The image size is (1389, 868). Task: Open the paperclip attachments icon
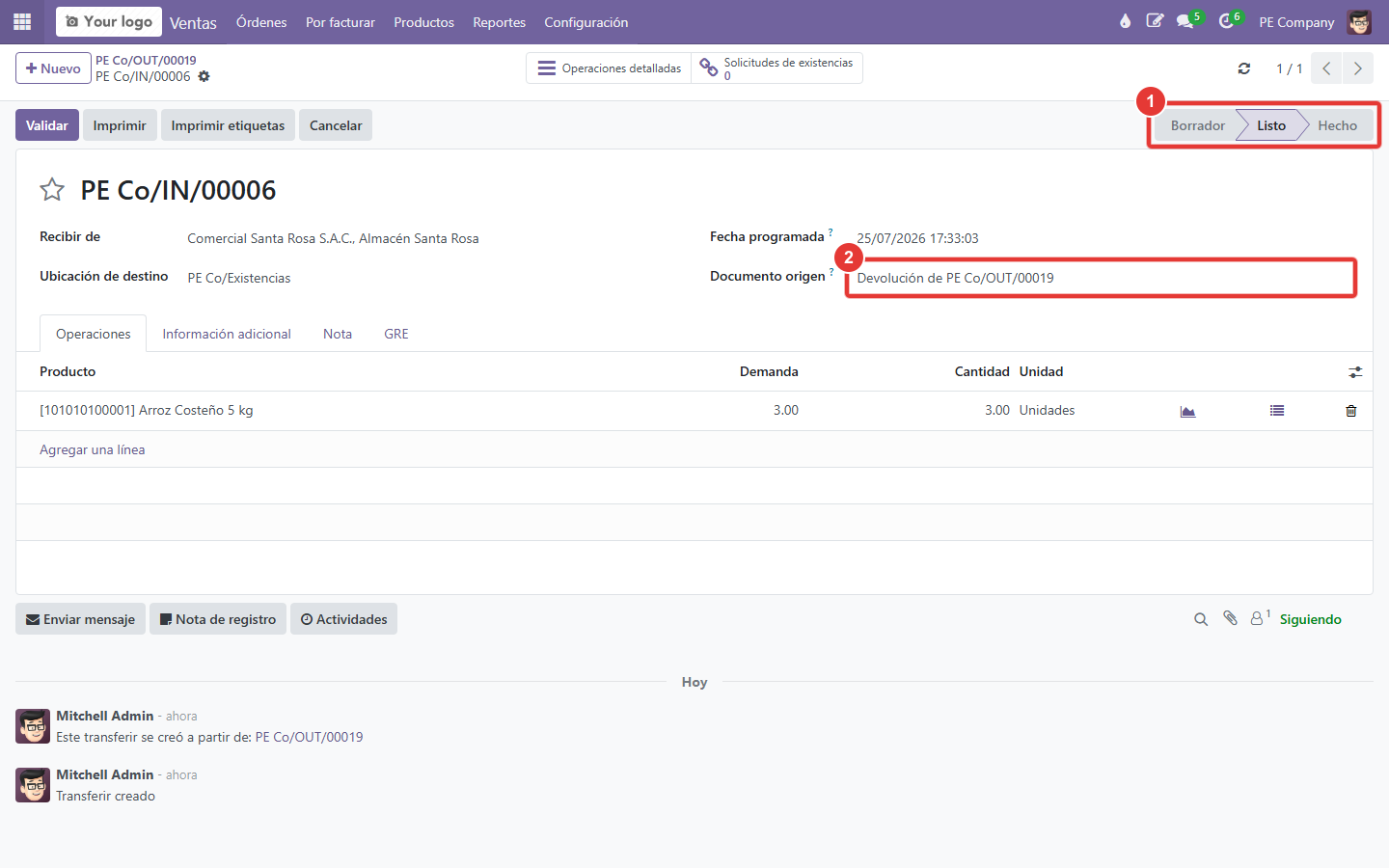click(x=1230, y=619)
